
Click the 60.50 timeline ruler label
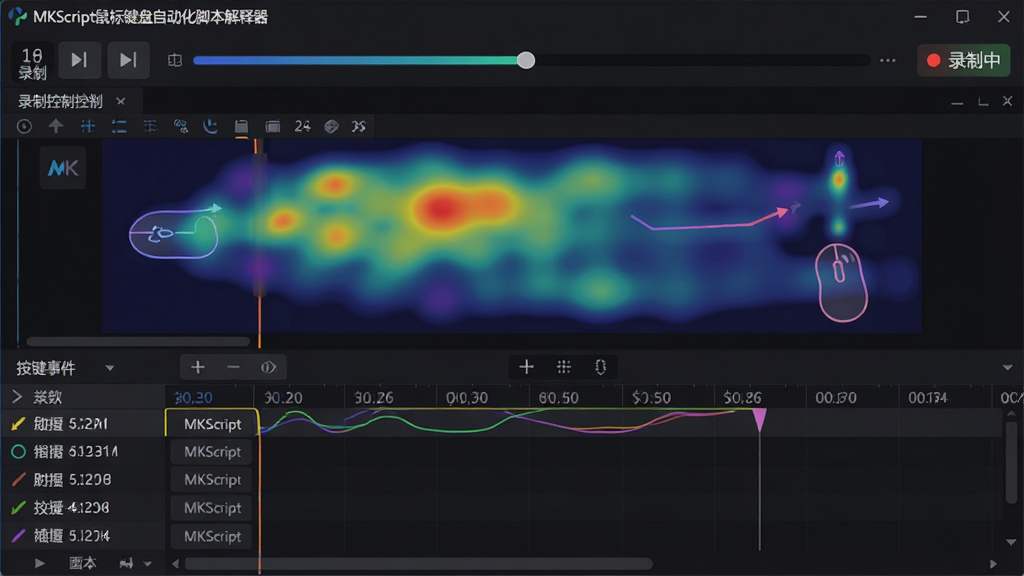[558, 397]
